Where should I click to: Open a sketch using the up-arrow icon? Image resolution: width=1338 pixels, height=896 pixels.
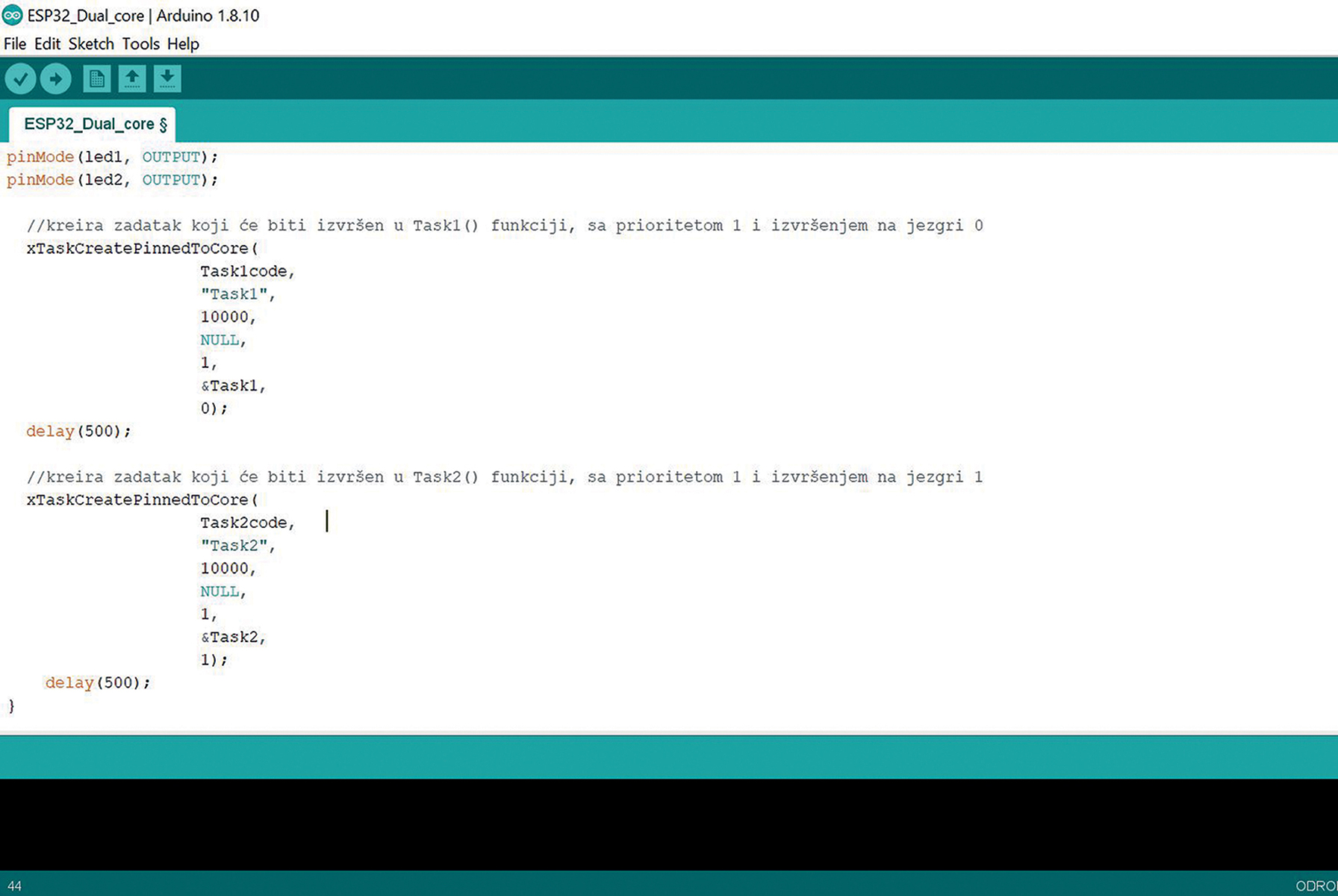click(132, 78)
